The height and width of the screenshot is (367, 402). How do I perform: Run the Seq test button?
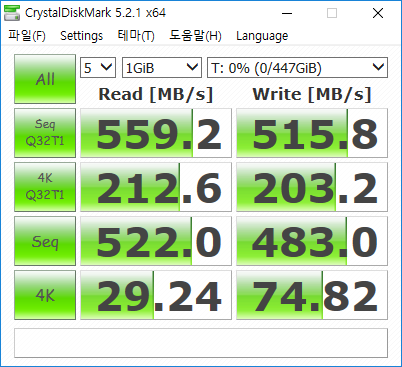tap(45, 241)
